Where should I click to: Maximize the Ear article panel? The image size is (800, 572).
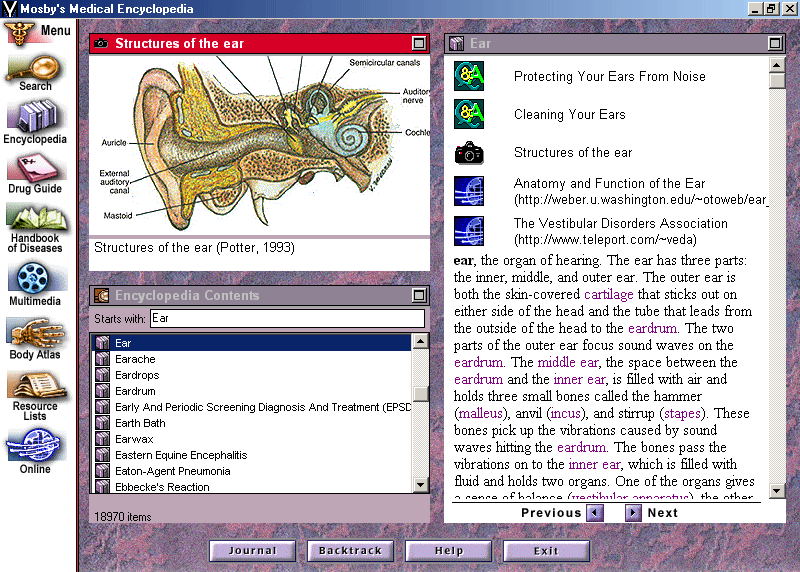tap(775, 43)
